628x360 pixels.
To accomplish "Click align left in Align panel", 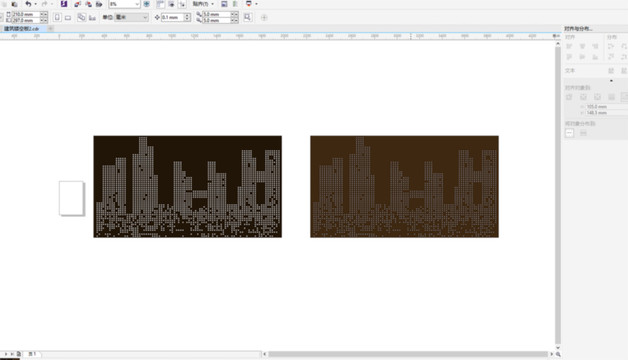I will point(569,46).
